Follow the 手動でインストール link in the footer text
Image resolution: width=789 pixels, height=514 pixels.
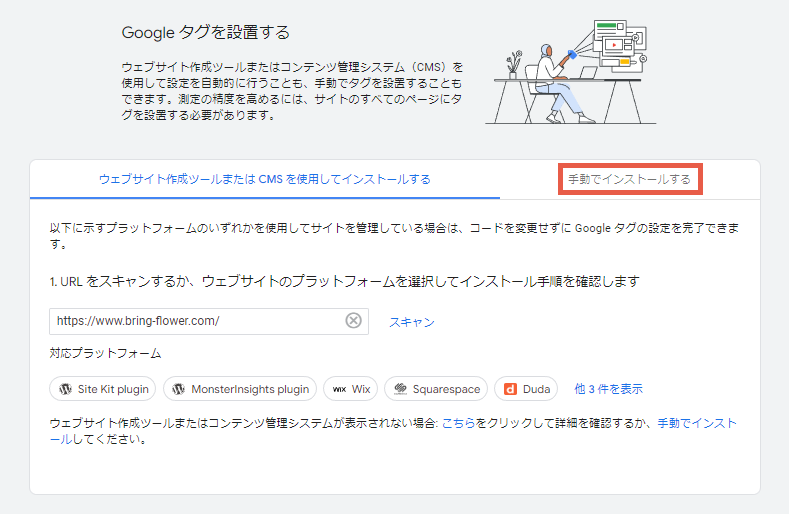click(697, 423)
